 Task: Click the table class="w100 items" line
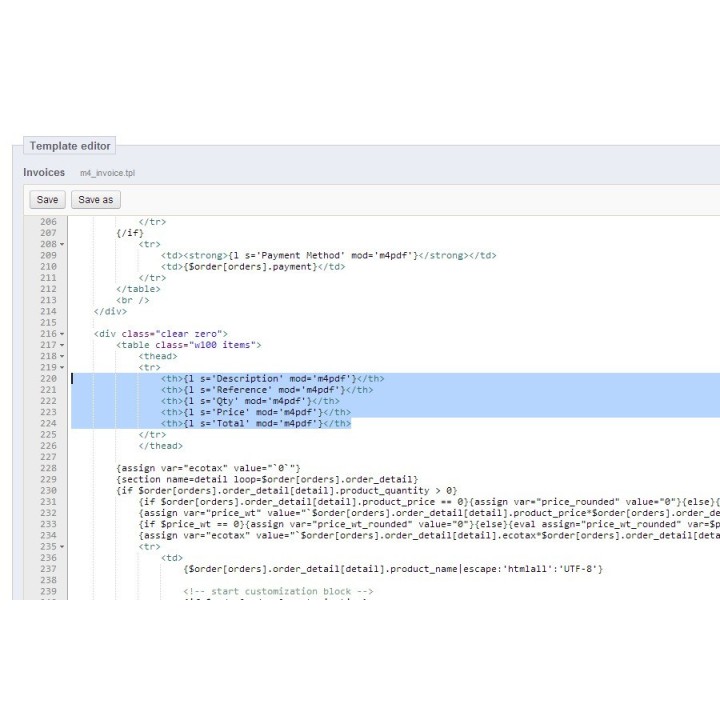click(189, 345)
